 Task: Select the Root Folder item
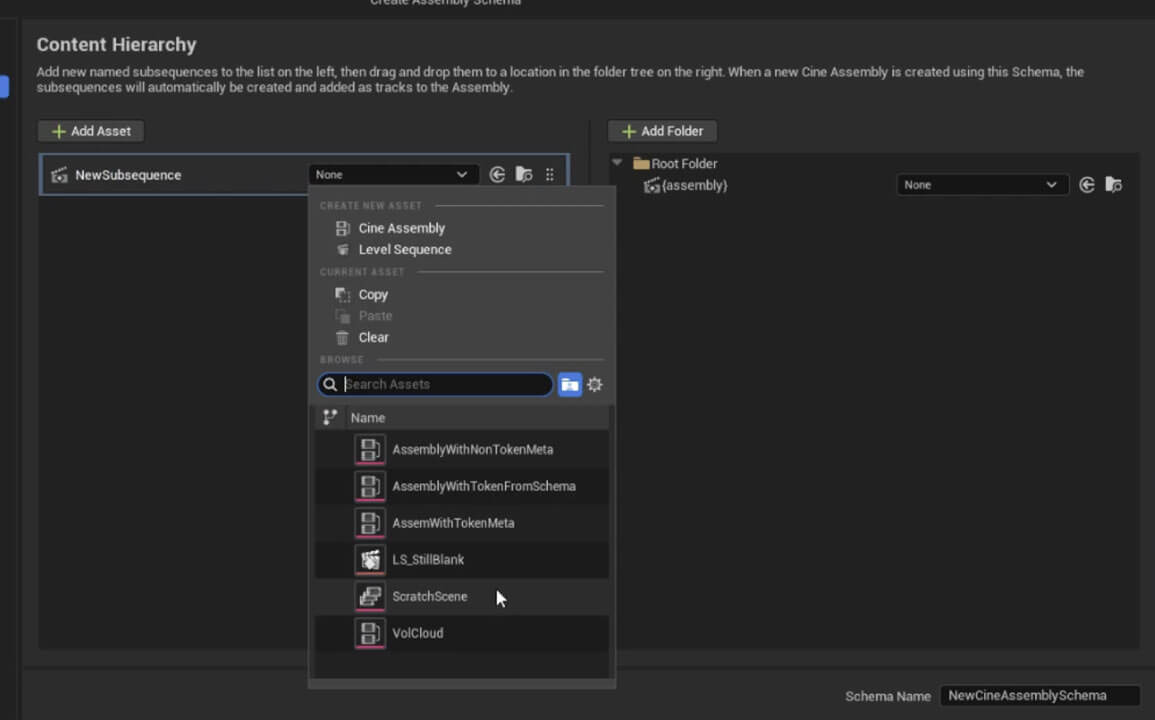[x=675, y=164]
